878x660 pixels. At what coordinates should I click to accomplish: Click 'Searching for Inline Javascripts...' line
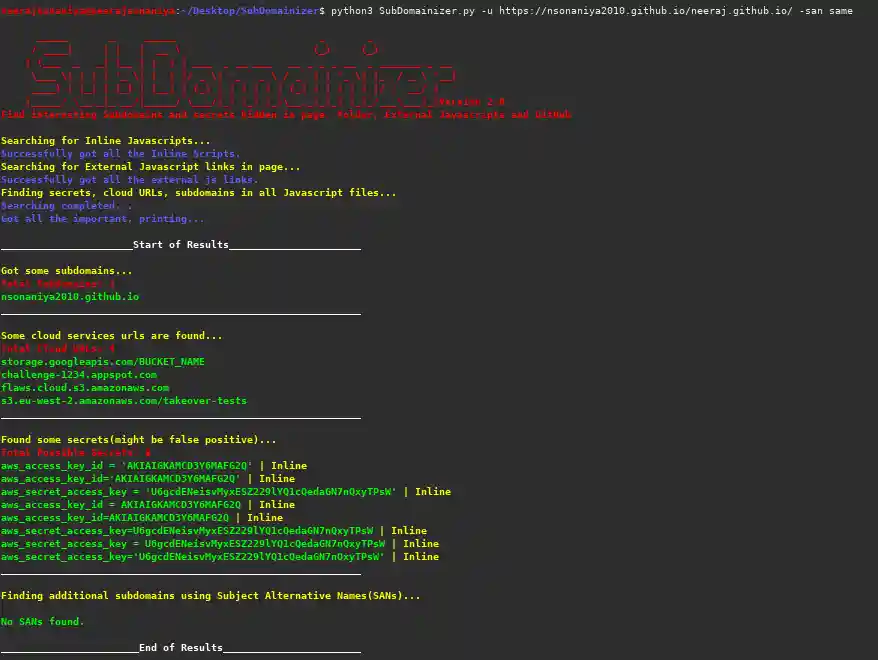[106, 141]
